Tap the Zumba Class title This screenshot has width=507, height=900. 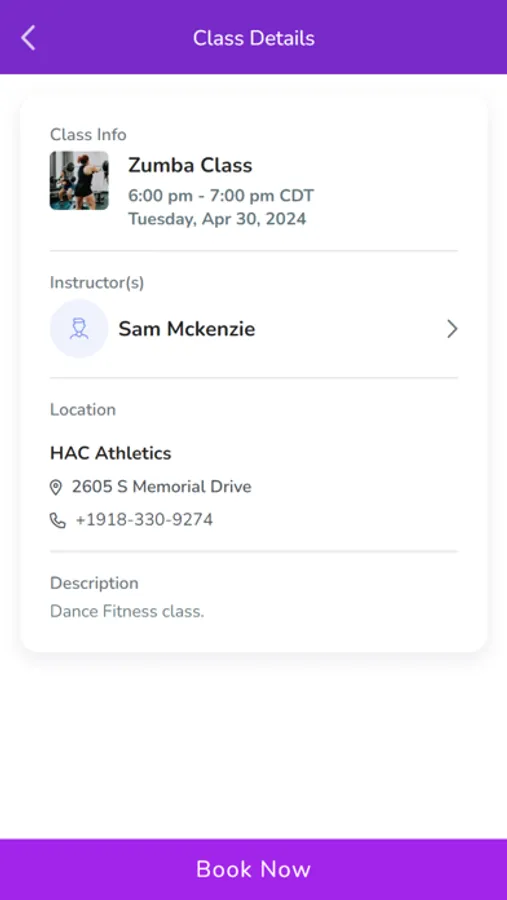pos(190,165)
